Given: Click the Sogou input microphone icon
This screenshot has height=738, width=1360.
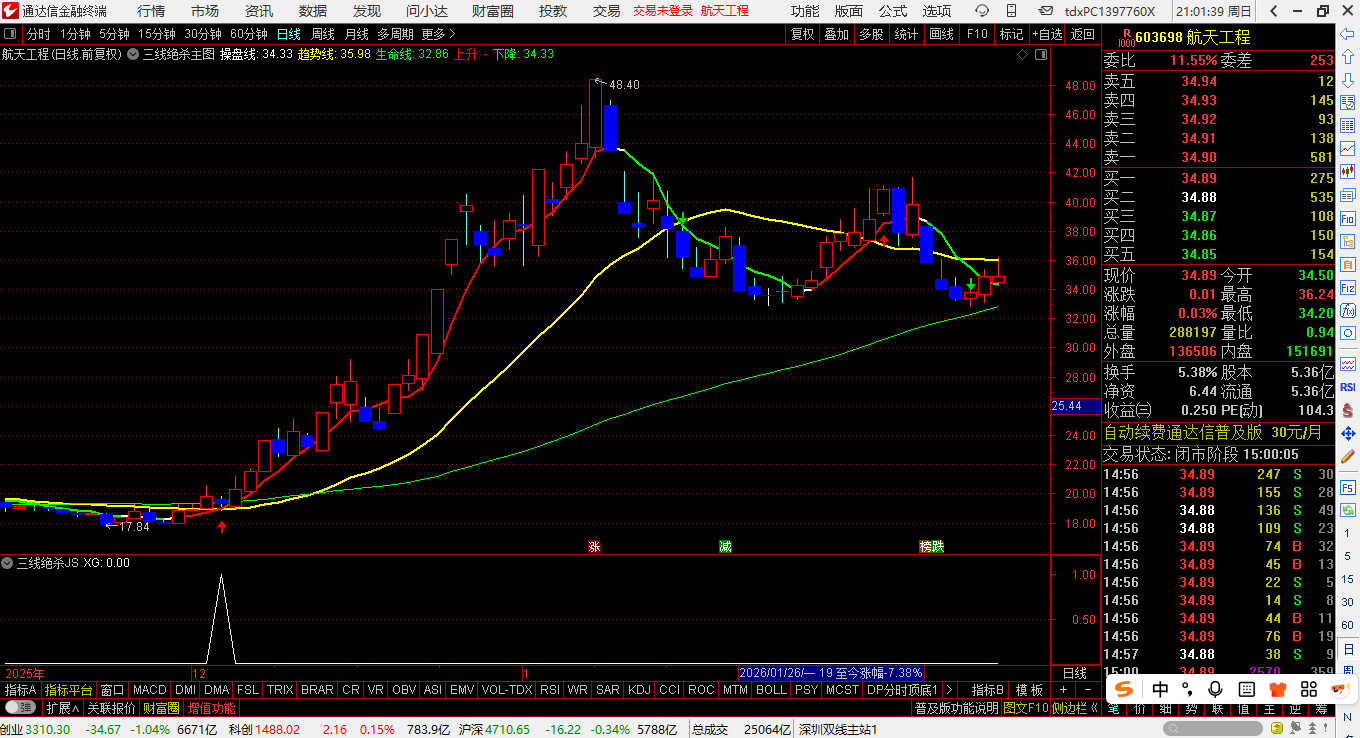Looking at the screenshot, I should pos(1215,689).
